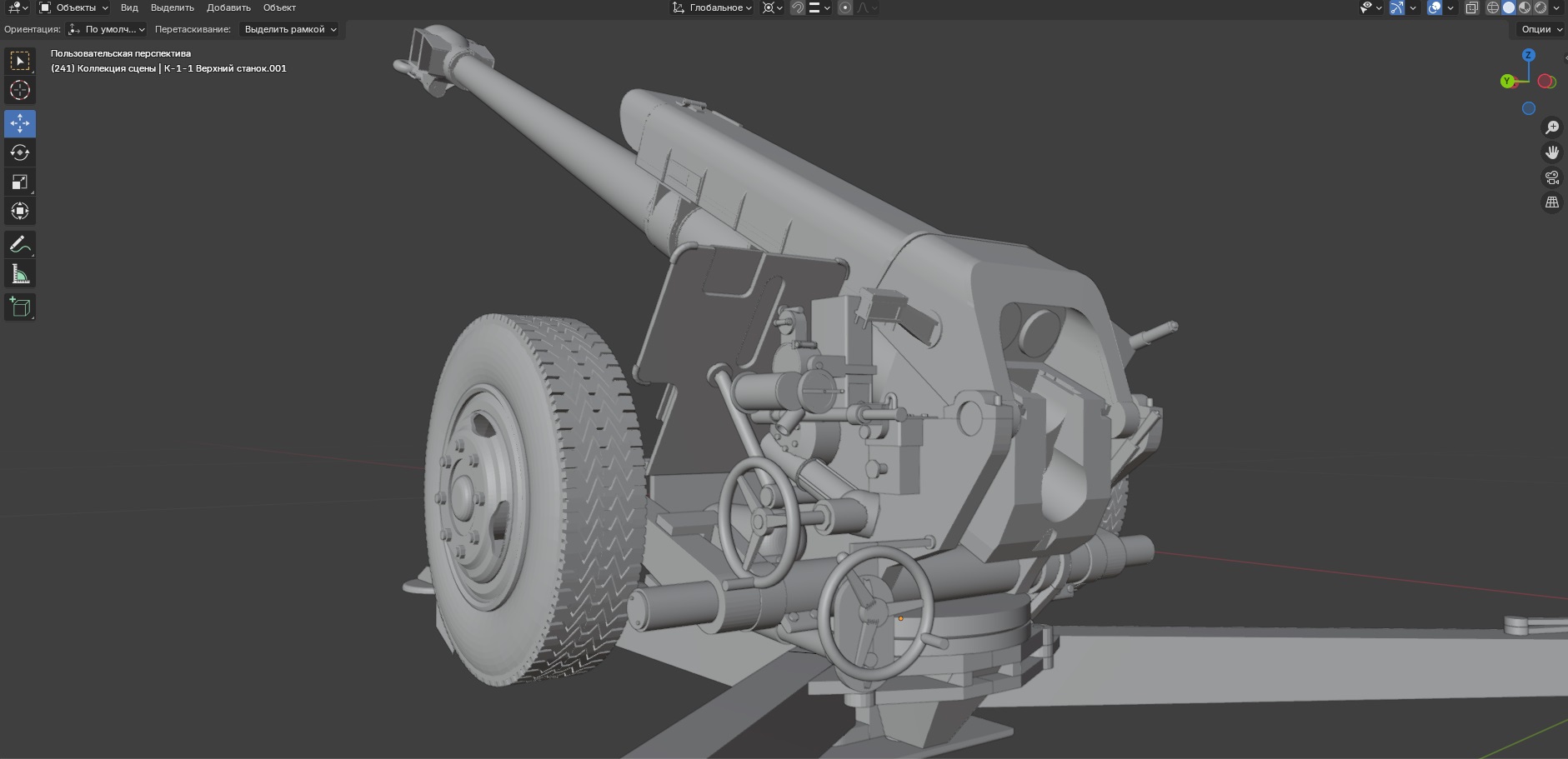Select the Add Cube tool
1568x759 pixels.
(20, 307)
